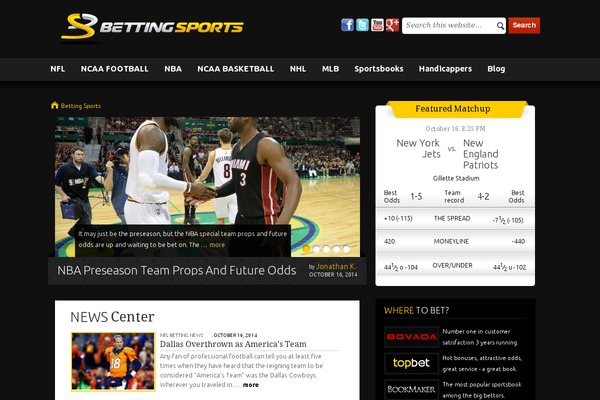This screenshot has width=600, height=400.
Task: Click Bovada description about customer satisfaction
Action: coord(480,337)
